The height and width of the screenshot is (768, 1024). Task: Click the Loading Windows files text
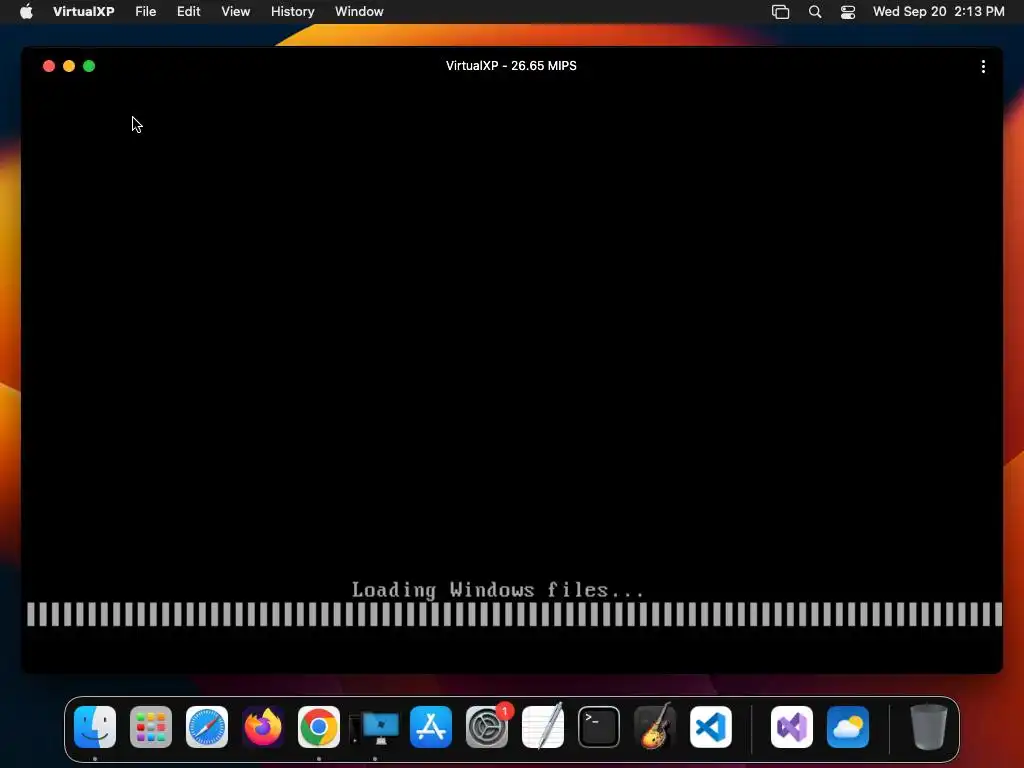[498, 590]
